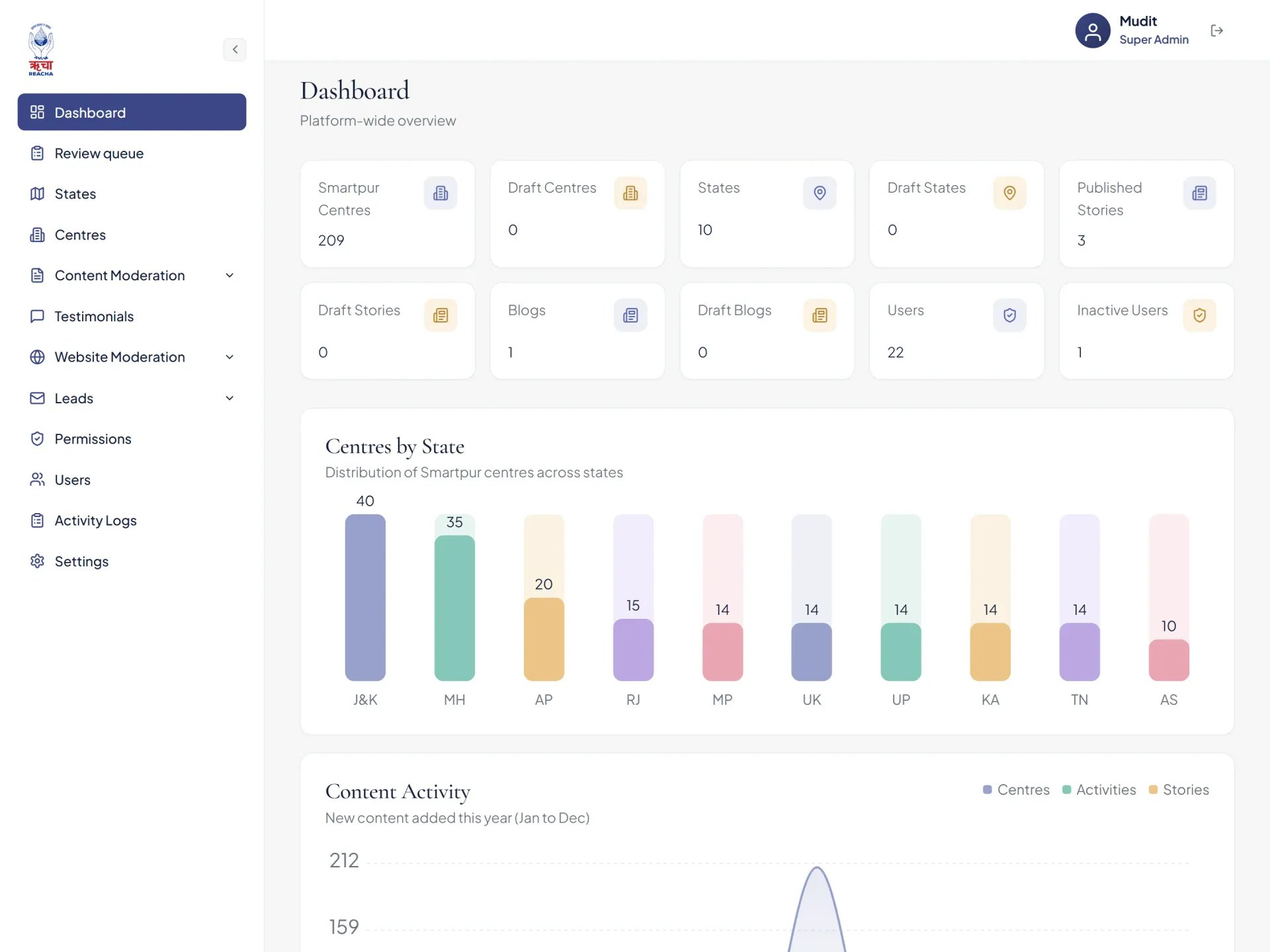Expand the Leads submenu
1270x952 pixels.
tap(132, 398)
